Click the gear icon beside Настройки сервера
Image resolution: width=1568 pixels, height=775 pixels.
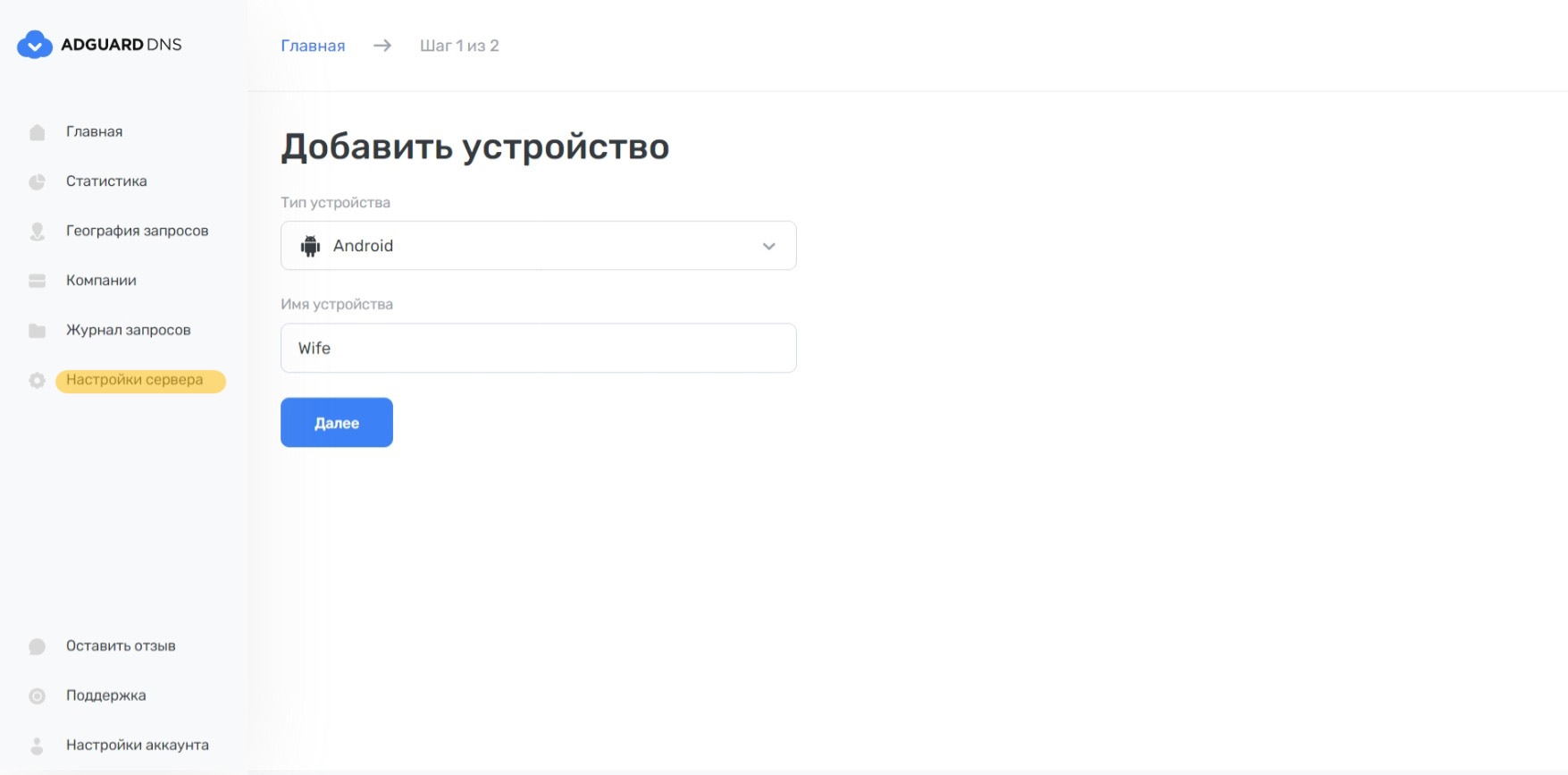[37, 381]
